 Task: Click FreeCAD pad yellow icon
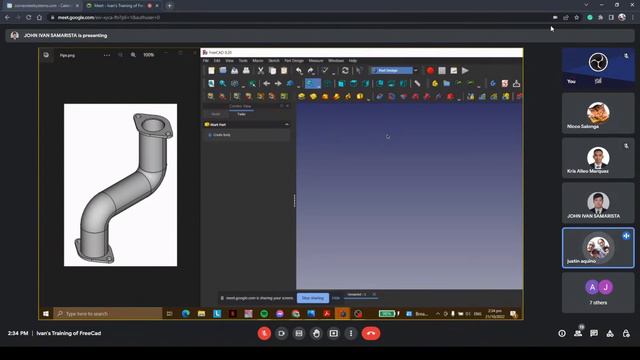301,97
